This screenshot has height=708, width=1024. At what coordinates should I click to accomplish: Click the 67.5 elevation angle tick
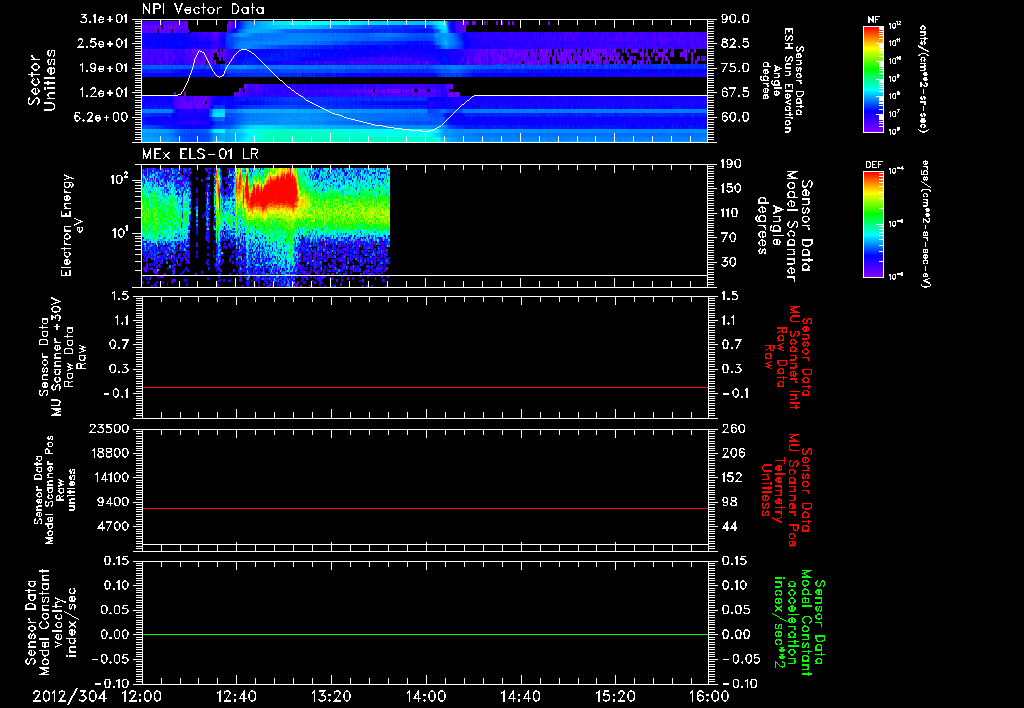(x=735, y=93)
